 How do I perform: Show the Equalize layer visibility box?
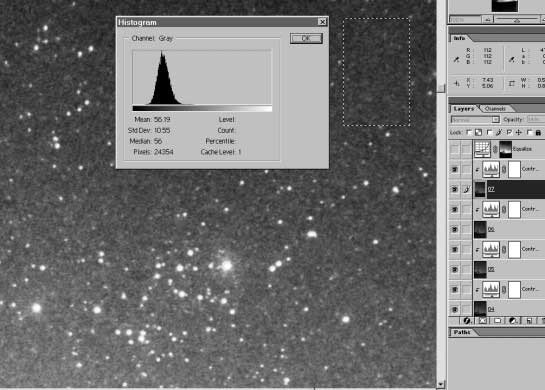[455, 149]
